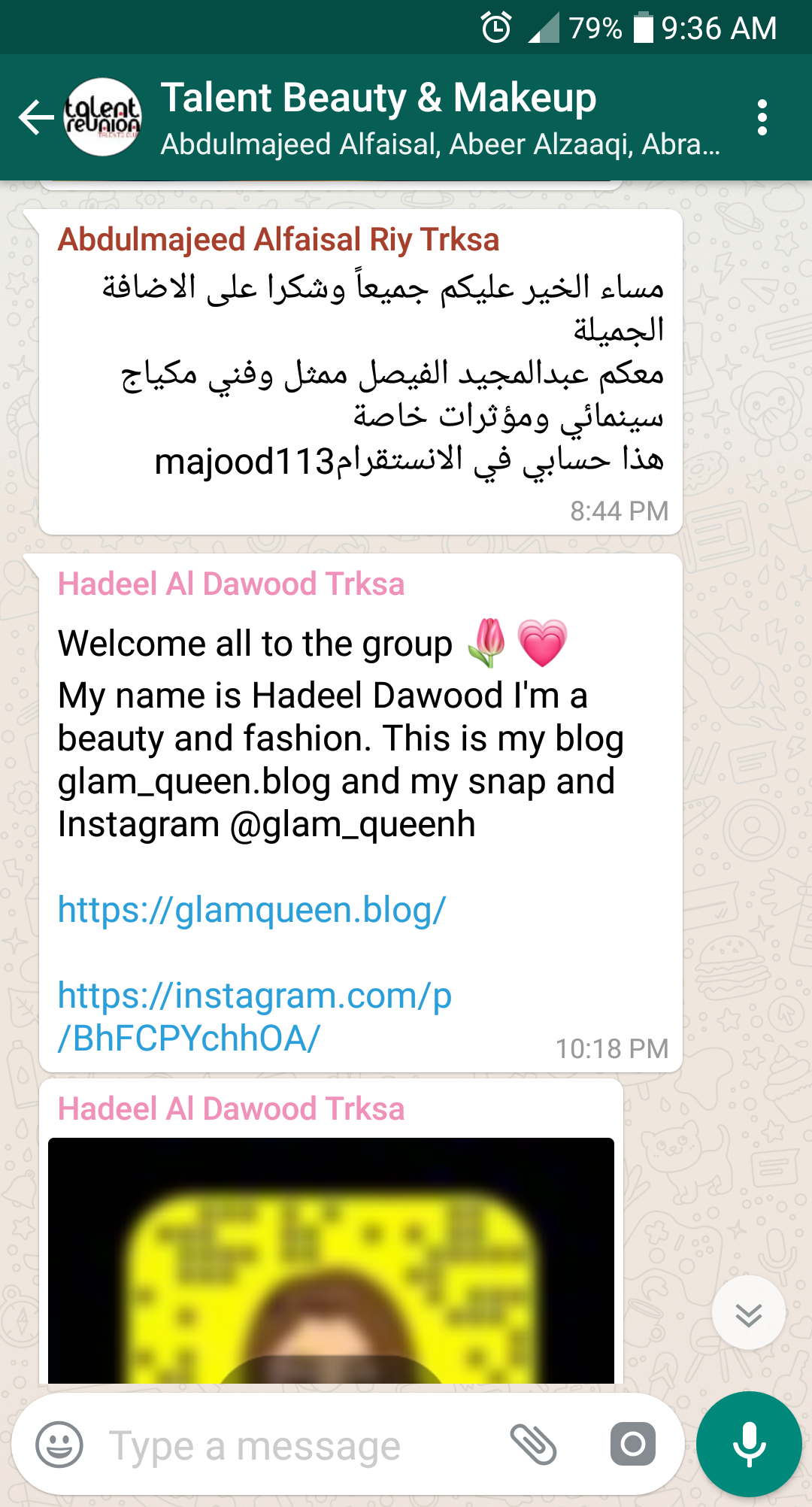812x1507 pixels.
Task: Tap the microphone voice message button
Action: click(749, 1445)
